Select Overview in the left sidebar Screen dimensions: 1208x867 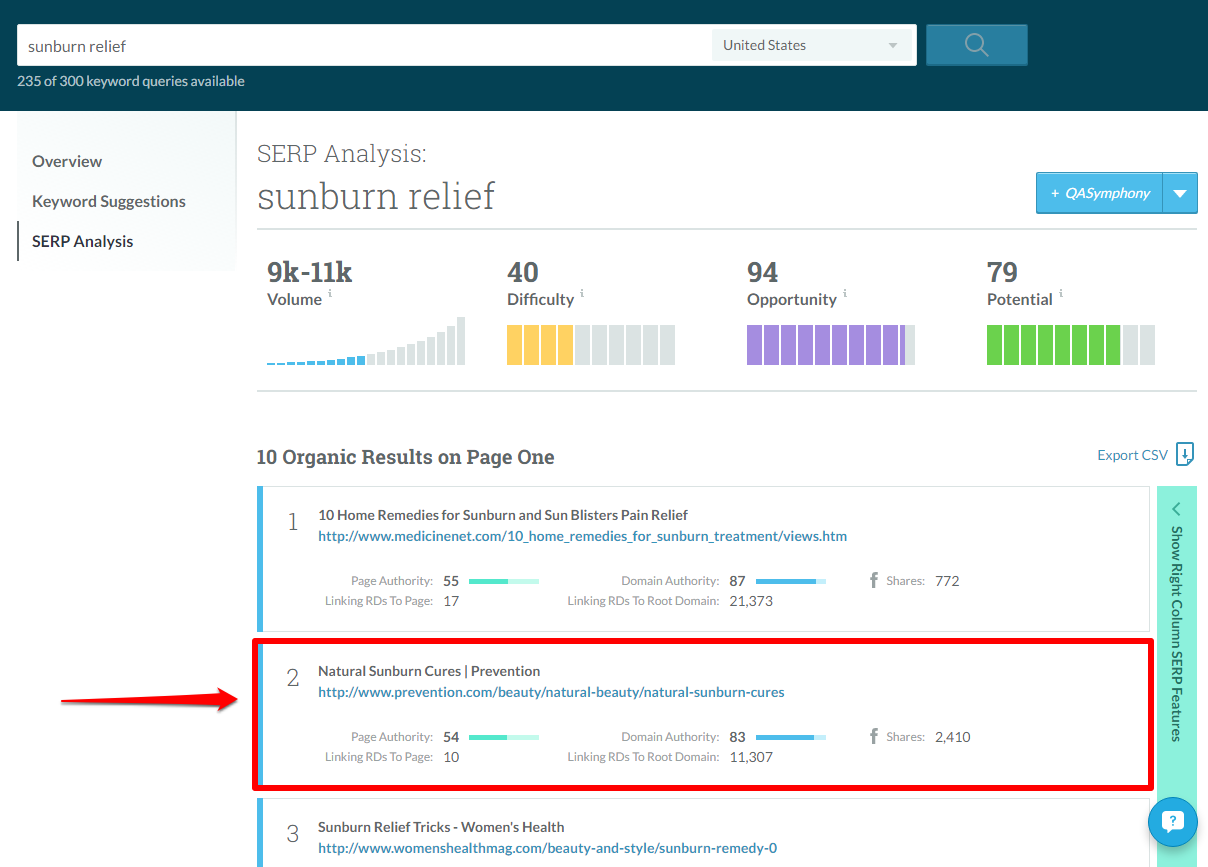[67, 161]
